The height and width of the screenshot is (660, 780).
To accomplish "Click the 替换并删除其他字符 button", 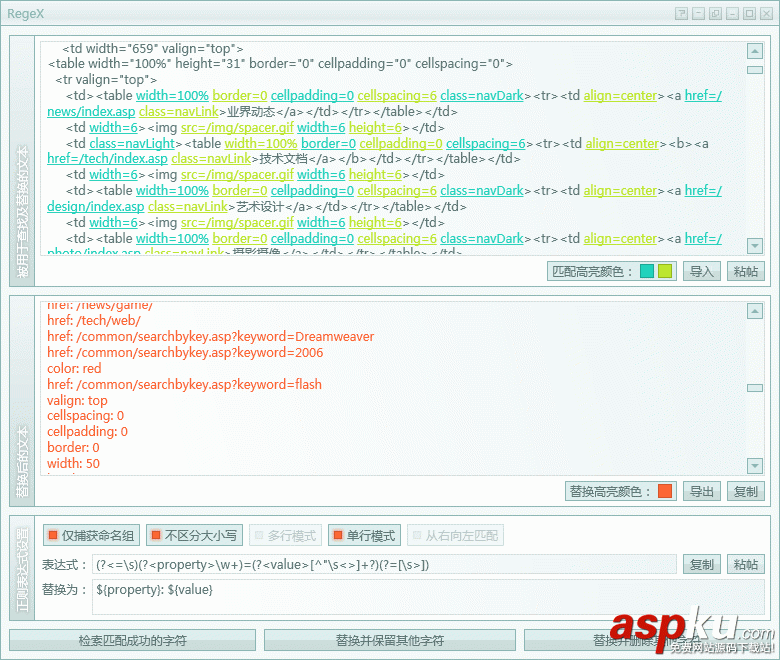I will [647, 640].
